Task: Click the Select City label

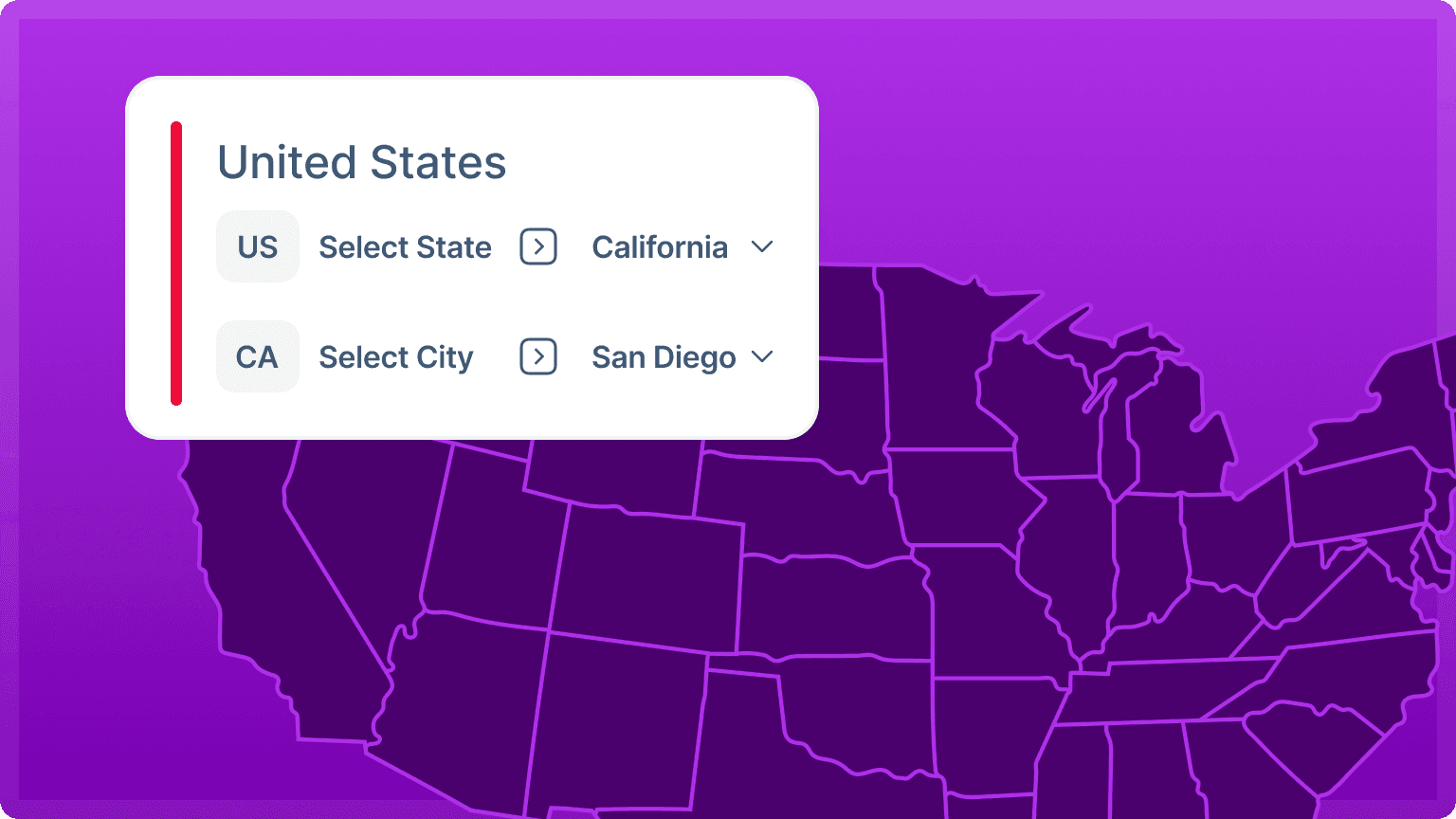Action: [x=395, y=357]
